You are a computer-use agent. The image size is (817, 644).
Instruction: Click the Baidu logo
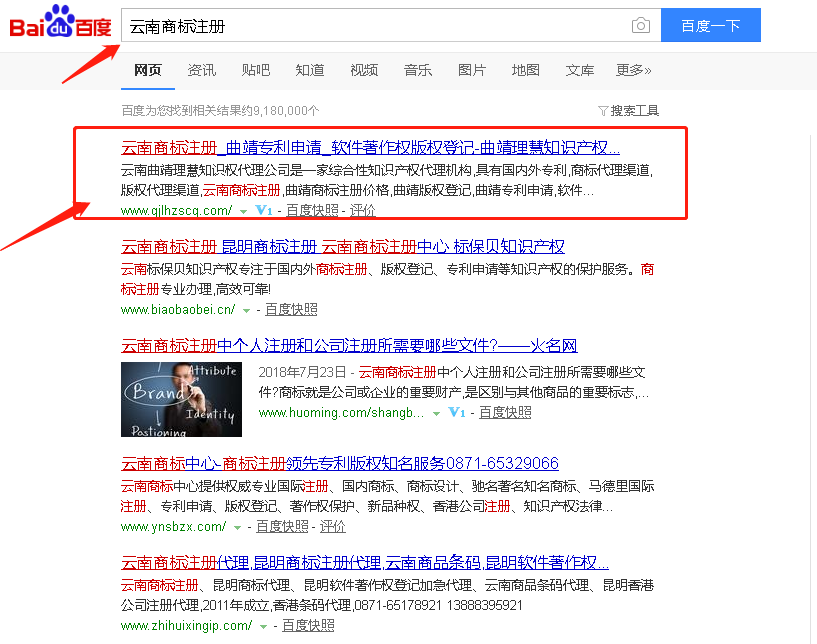[x=60, y=22]
